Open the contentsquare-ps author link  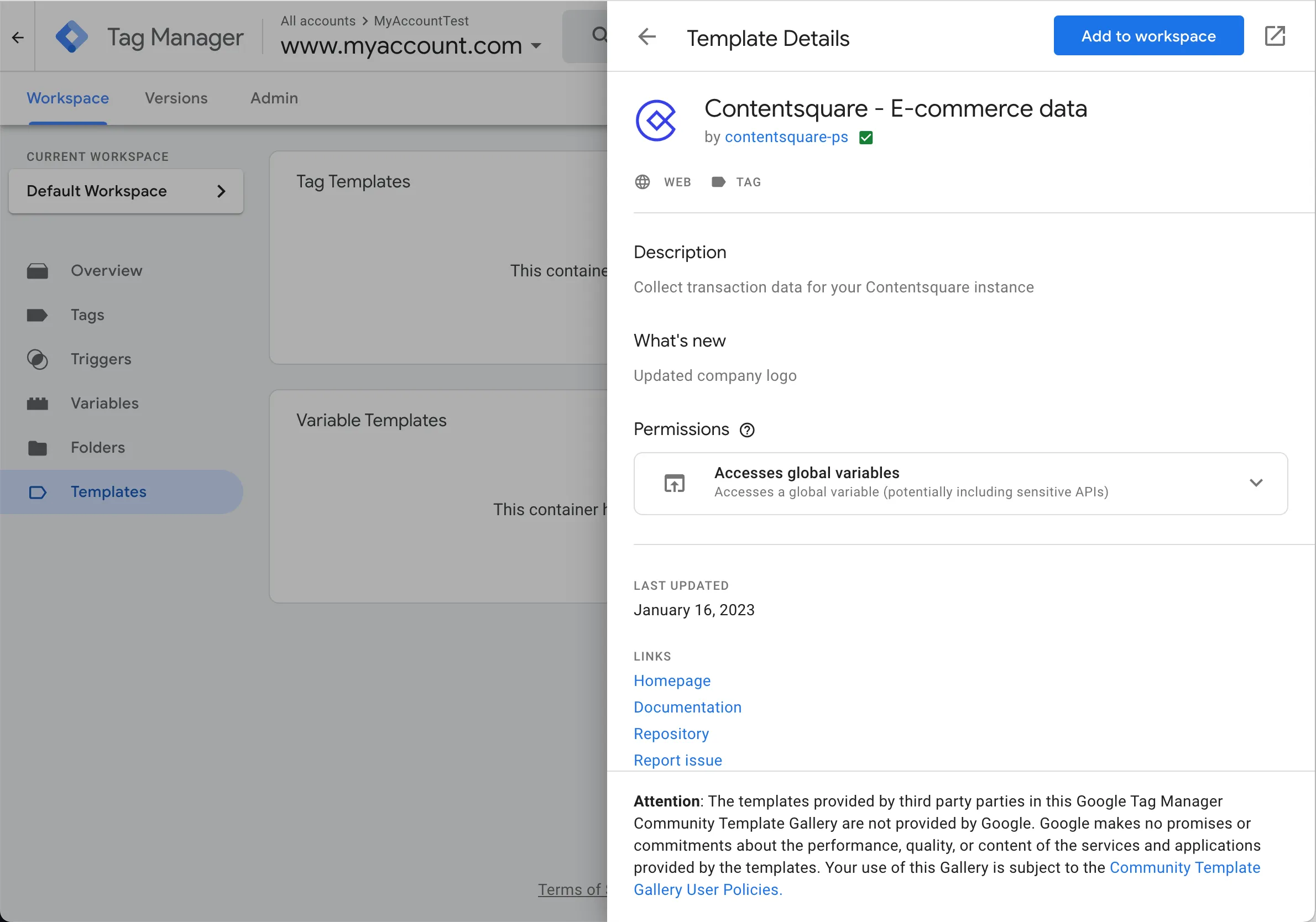pos(786,137)
